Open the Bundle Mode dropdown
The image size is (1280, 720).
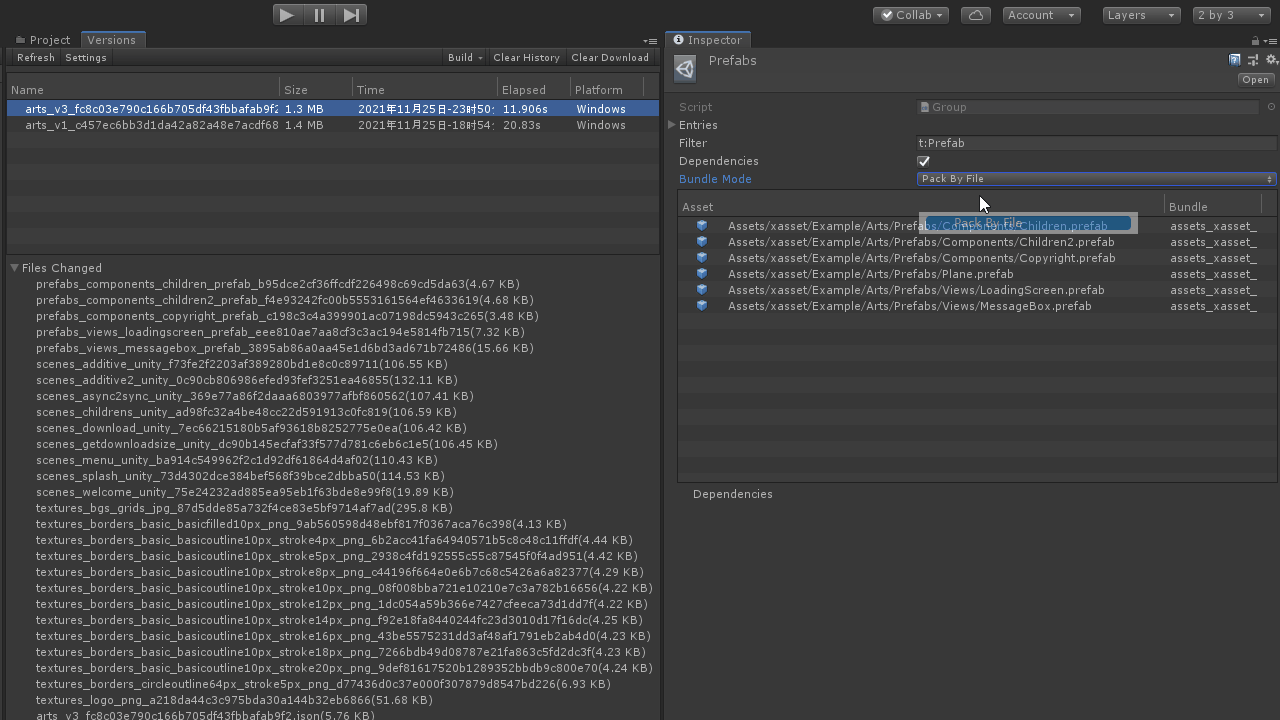pos(1096,179)
